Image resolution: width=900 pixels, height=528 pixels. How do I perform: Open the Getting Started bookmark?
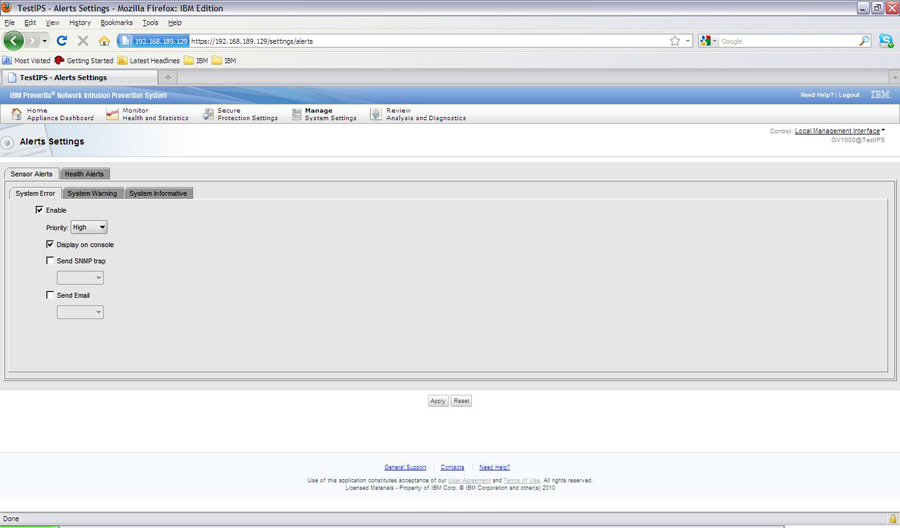(x=84, y=60)
